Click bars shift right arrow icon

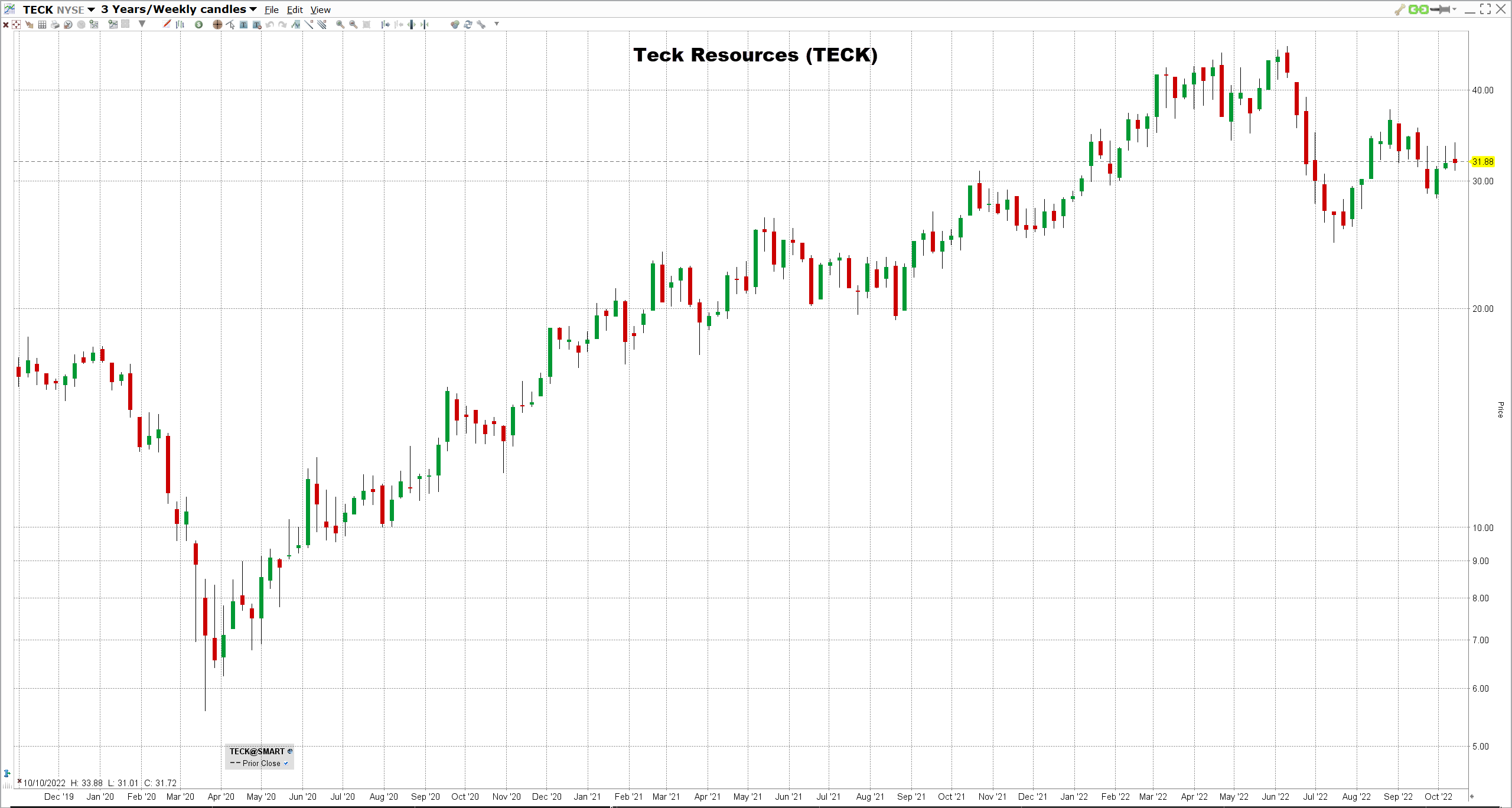[x=386, y=24]
